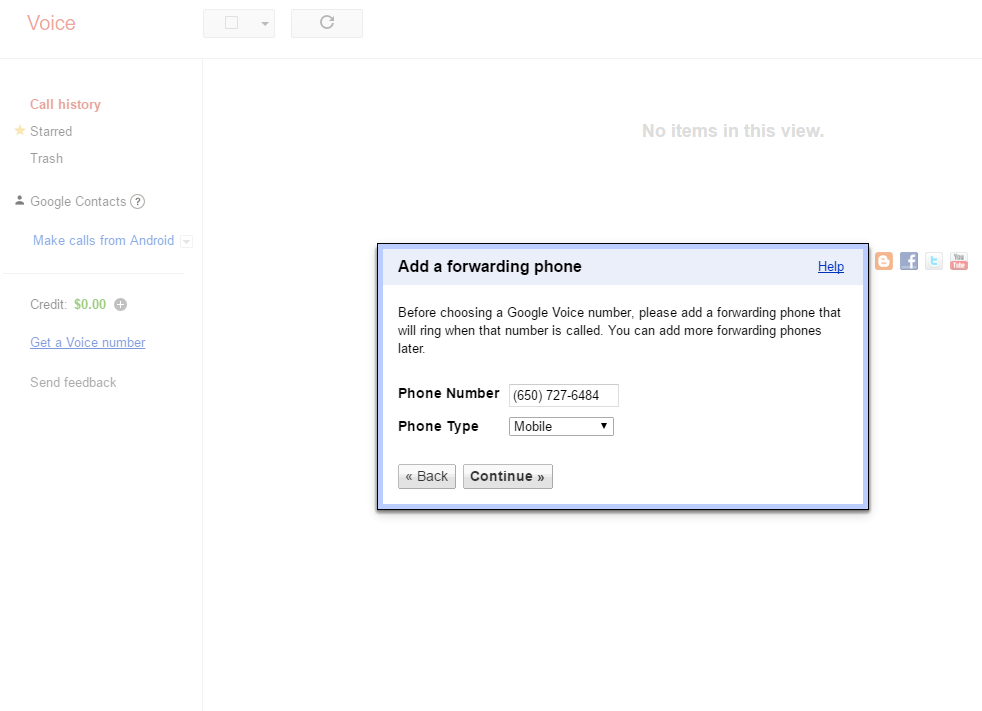982x711 pixels.
Task: Click the Phone Number label
Action: (x=448, y=393)
